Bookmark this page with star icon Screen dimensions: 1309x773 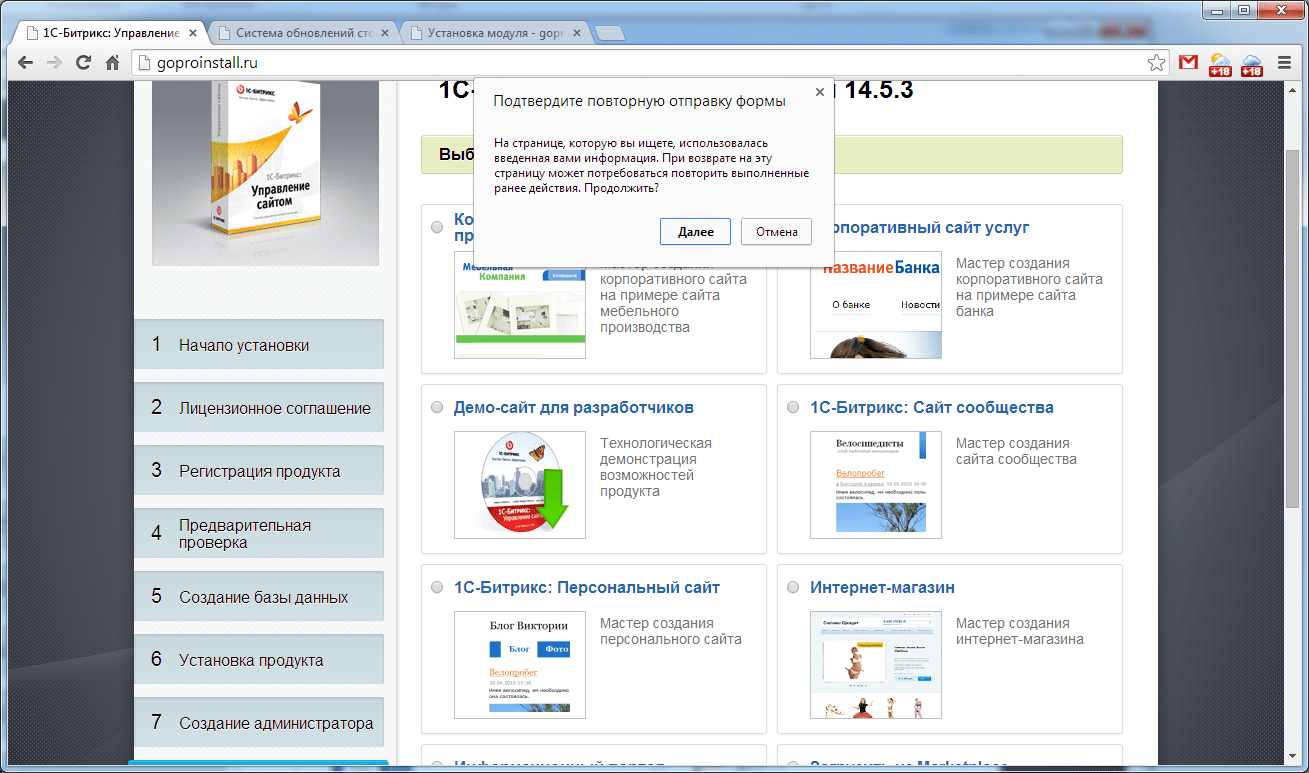point(1156,63)
